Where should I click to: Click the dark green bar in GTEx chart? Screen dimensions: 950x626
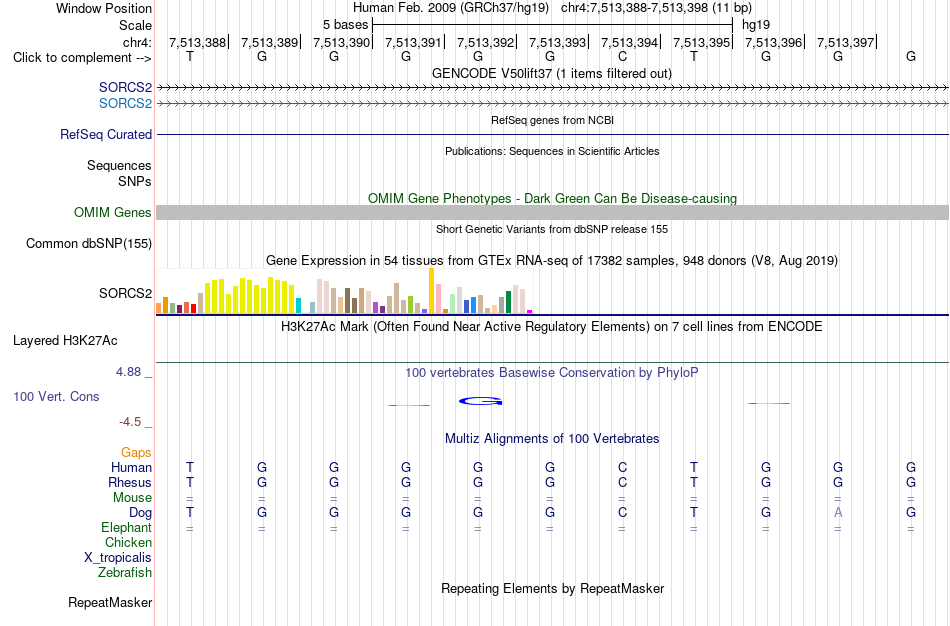point(509,302)
